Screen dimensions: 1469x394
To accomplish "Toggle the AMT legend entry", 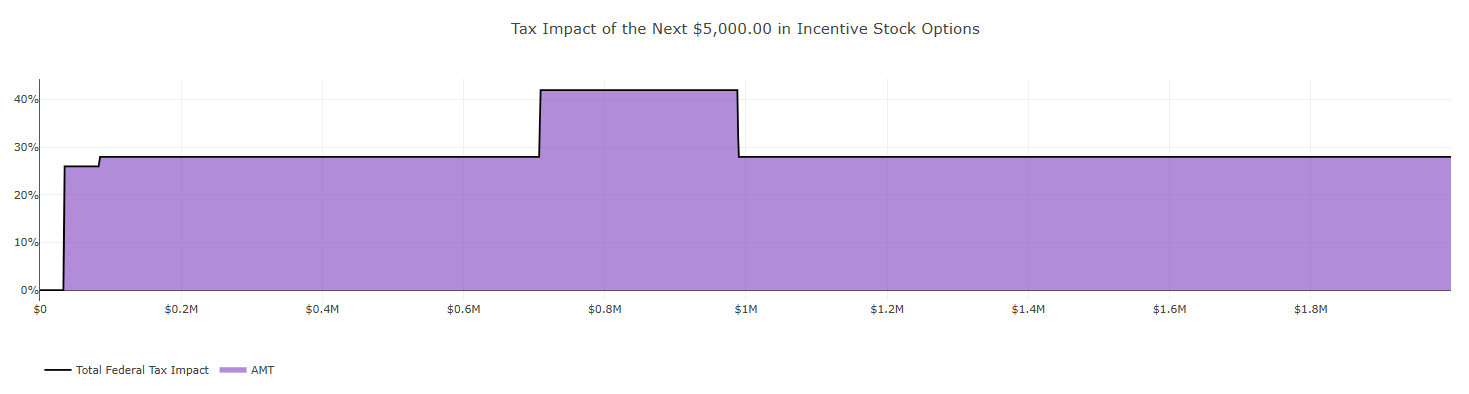I will [x=247, y=370].
